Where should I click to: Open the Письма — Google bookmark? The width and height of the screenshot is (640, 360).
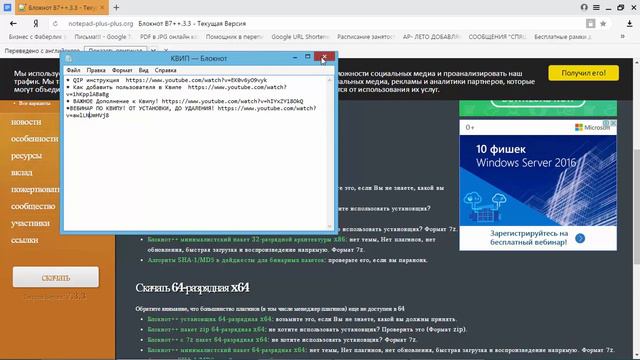(102, 37)
